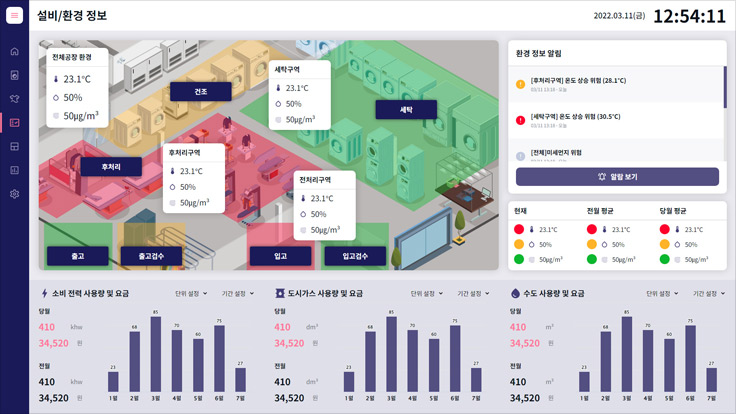The height and width of the screenshot is (414, 736).
Task: Click the orange warning icon for 후처리구역 alert
Action: coord(520,83)
